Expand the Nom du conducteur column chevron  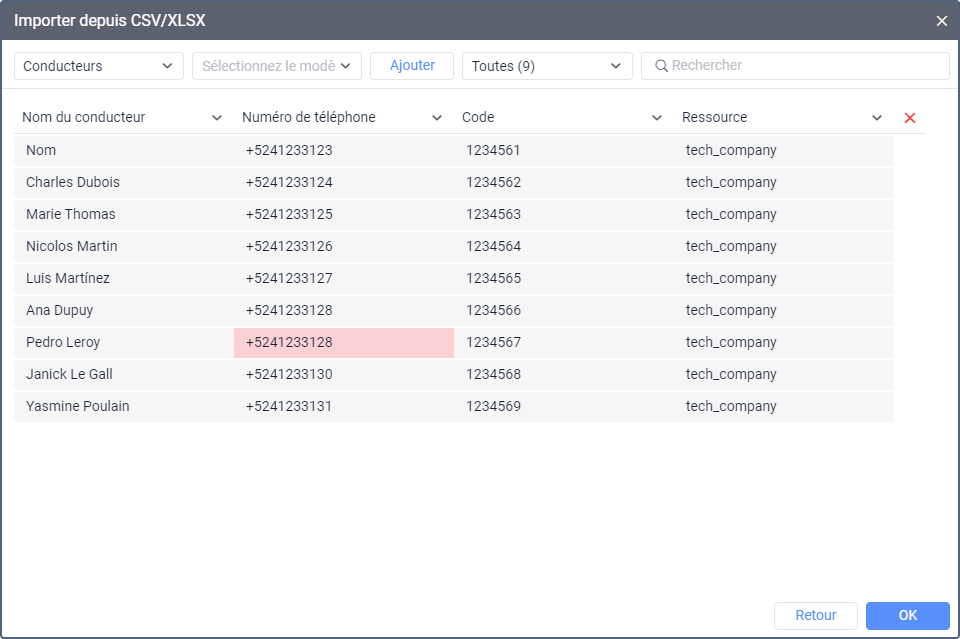(x=217, y=118)
